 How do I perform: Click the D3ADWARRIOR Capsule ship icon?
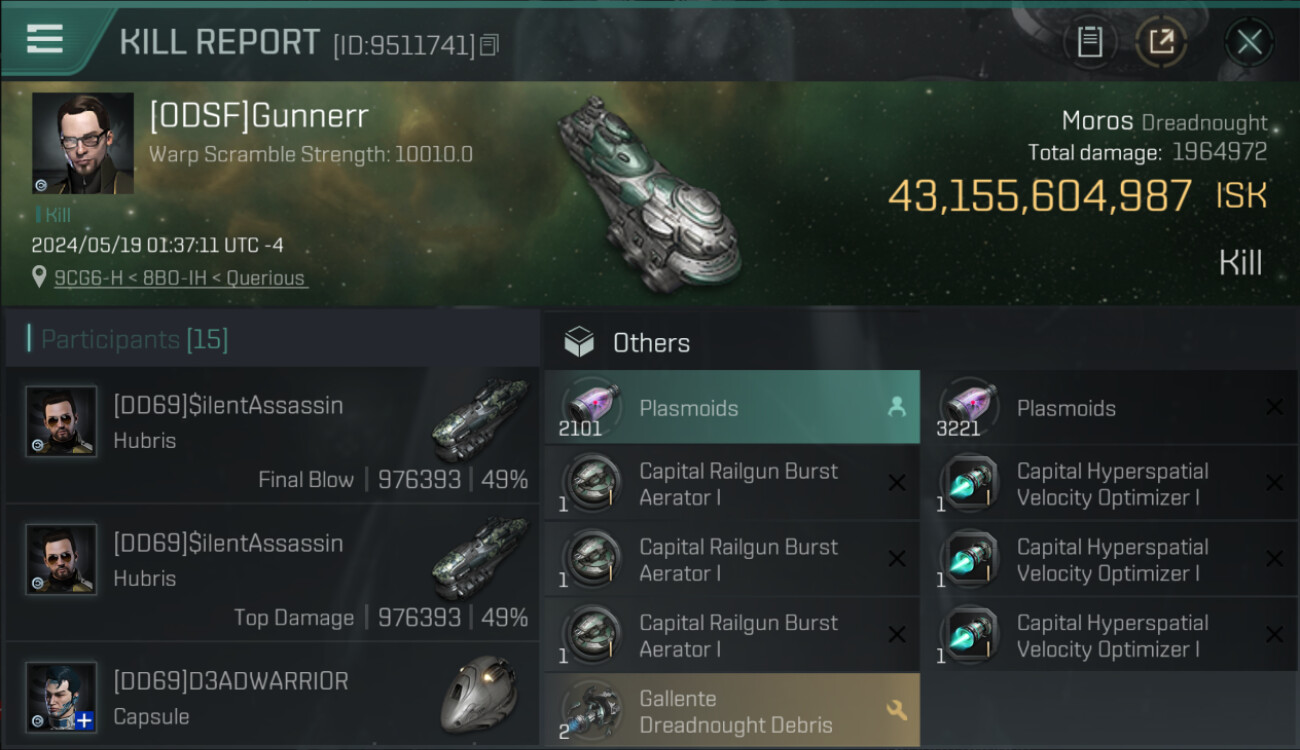coord(479,694)
